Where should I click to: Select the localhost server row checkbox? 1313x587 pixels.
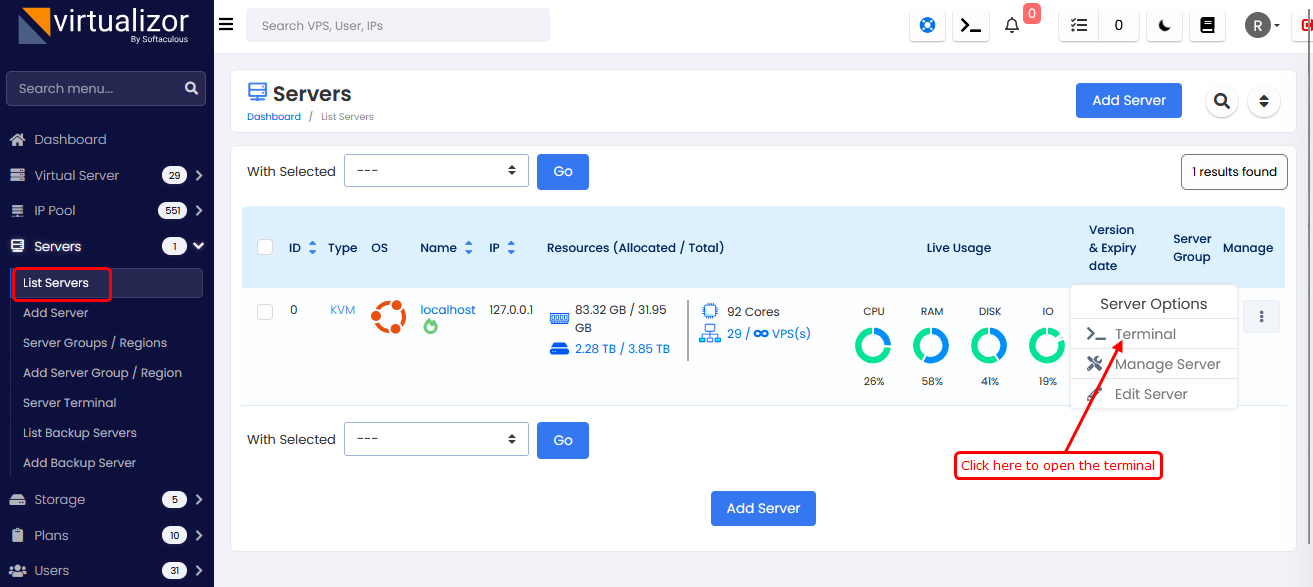click(265, 312)
